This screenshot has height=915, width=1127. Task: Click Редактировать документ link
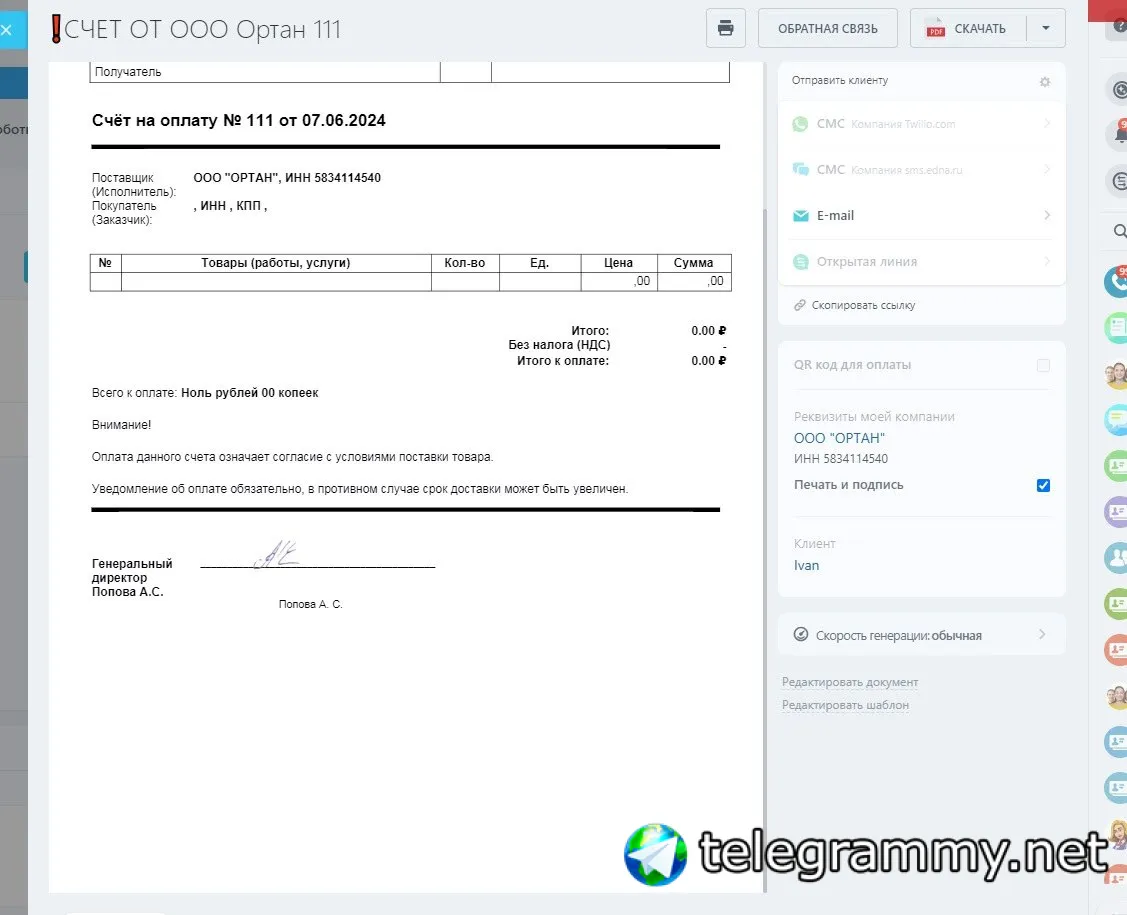850,681
